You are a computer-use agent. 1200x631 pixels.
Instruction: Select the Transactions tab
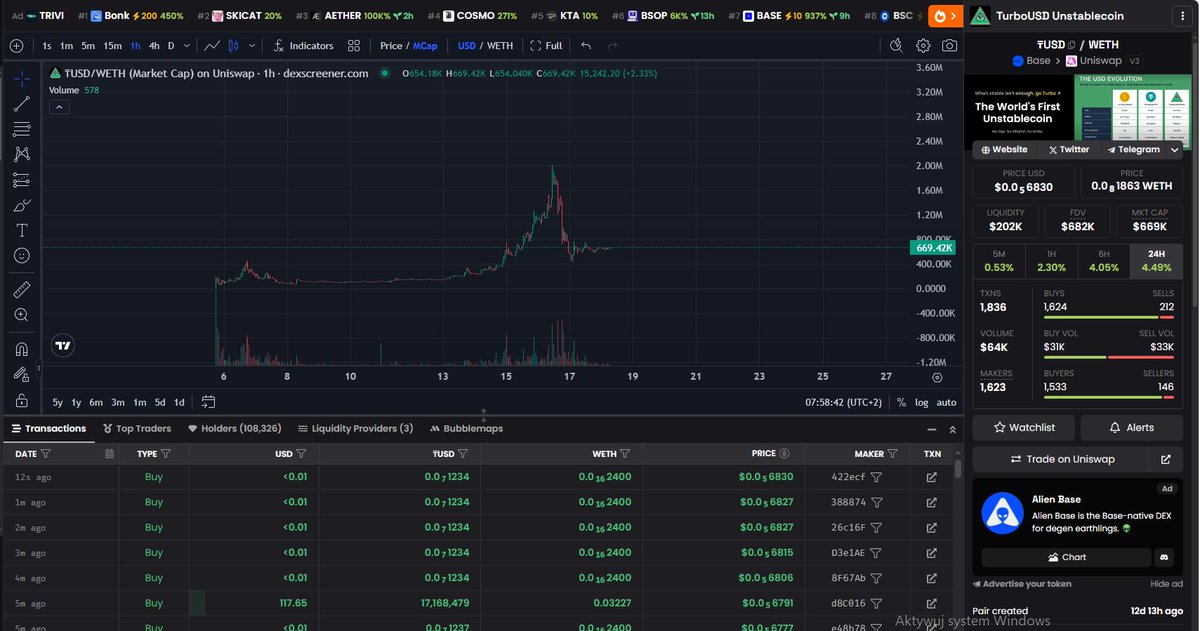[49, 428]
